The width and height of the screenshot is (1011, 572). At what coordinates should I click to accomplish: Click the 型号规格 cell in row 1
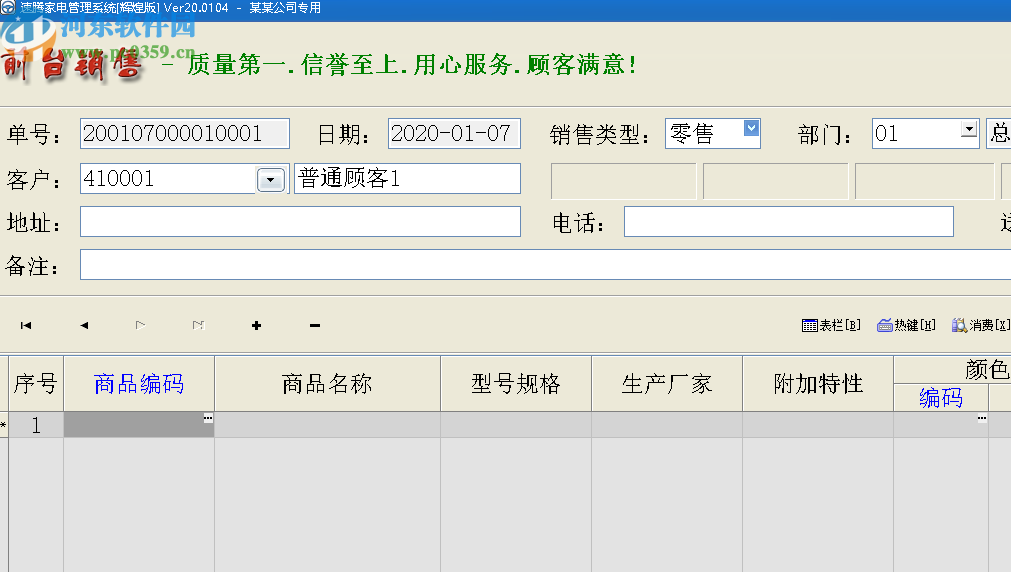click(516, 425)
